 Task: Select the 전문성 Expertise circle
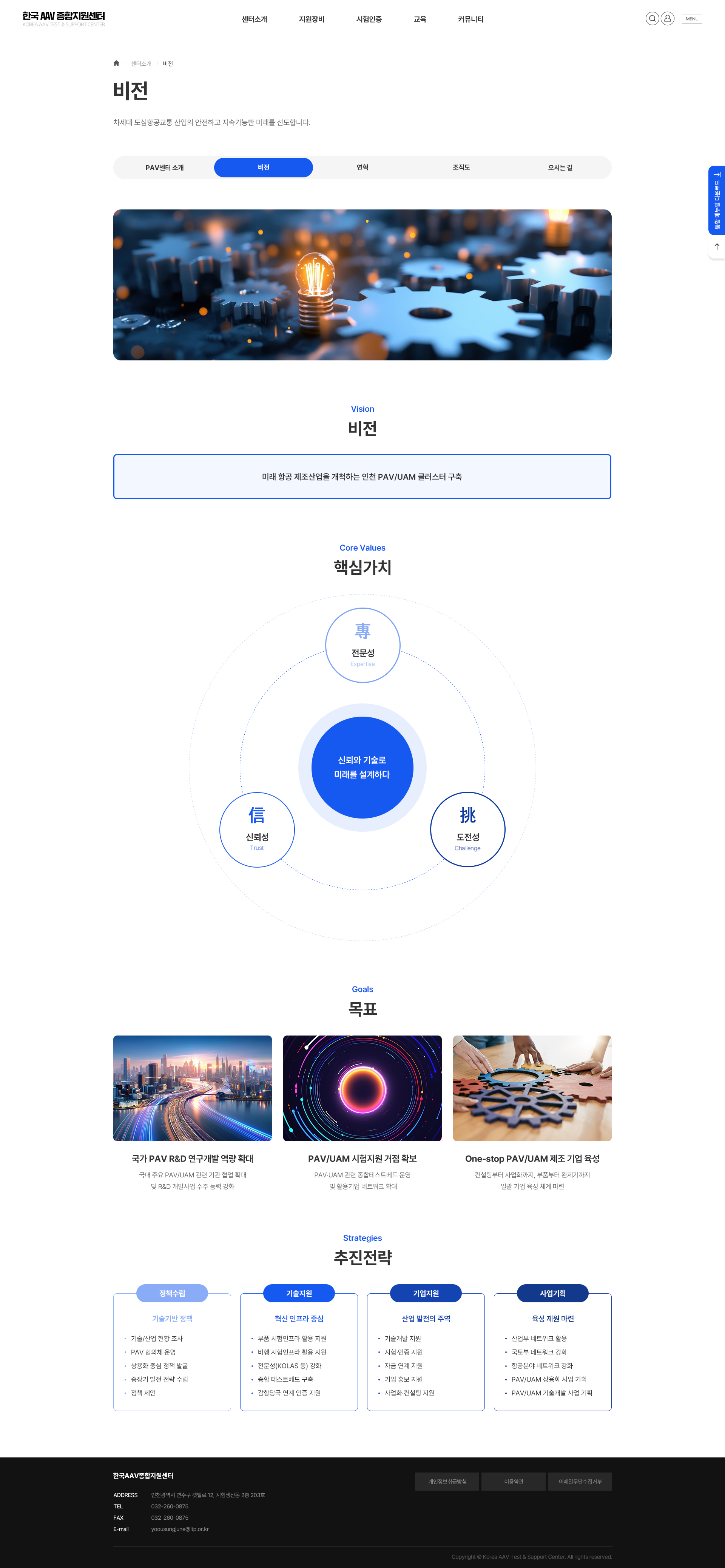tap(362, 645)
